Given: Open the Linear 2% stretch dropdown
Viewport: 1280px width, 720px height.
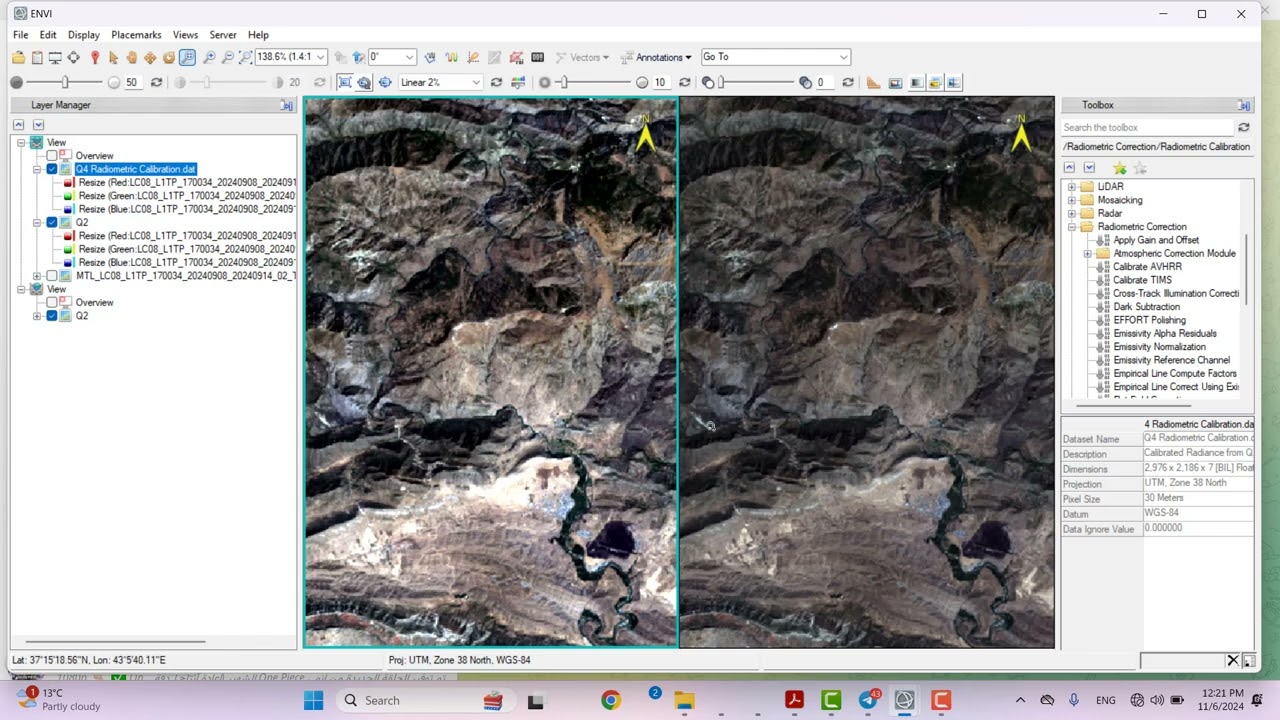Looking at the screenshot, I should pyautogui.click(x=476, y=83).
